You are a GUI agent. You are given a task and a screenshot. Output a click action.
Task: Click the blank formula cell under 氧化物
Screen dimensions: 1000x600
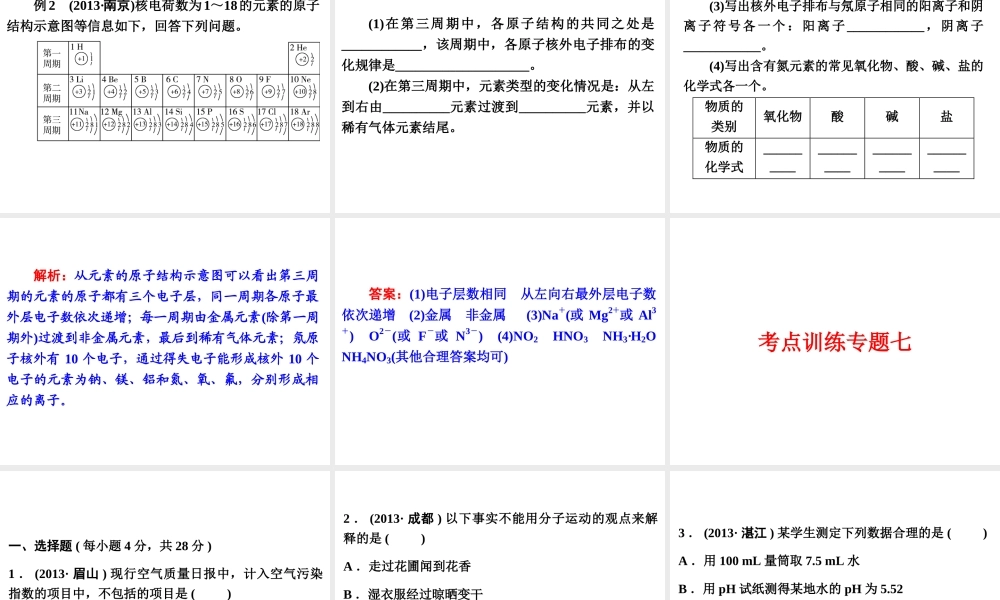pyautogui.click(x=783, y=158)
